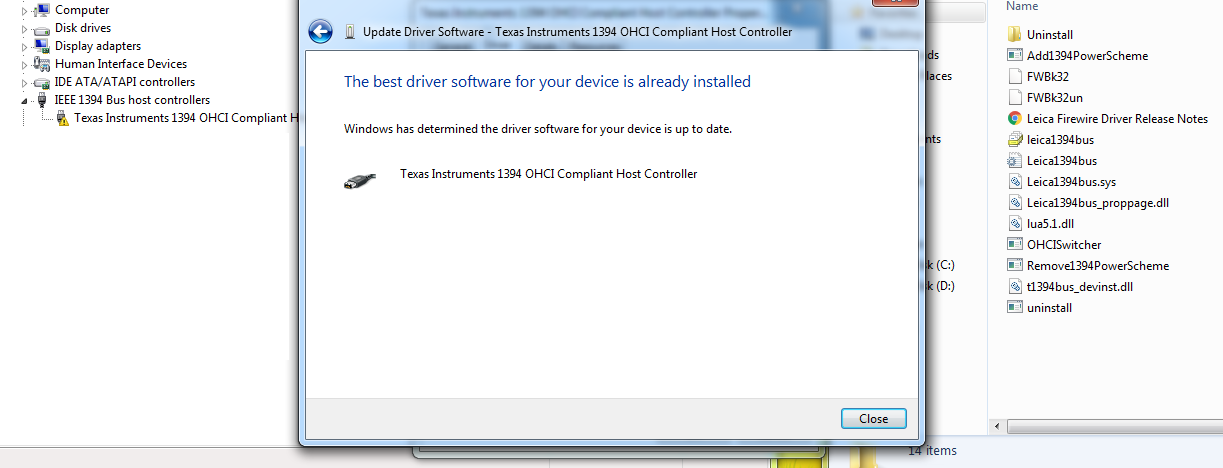Image resolution: width=1223 pixels, height=468 pixels.
Task: Click the Human Interface Devices label
Action: coord(121,64)
